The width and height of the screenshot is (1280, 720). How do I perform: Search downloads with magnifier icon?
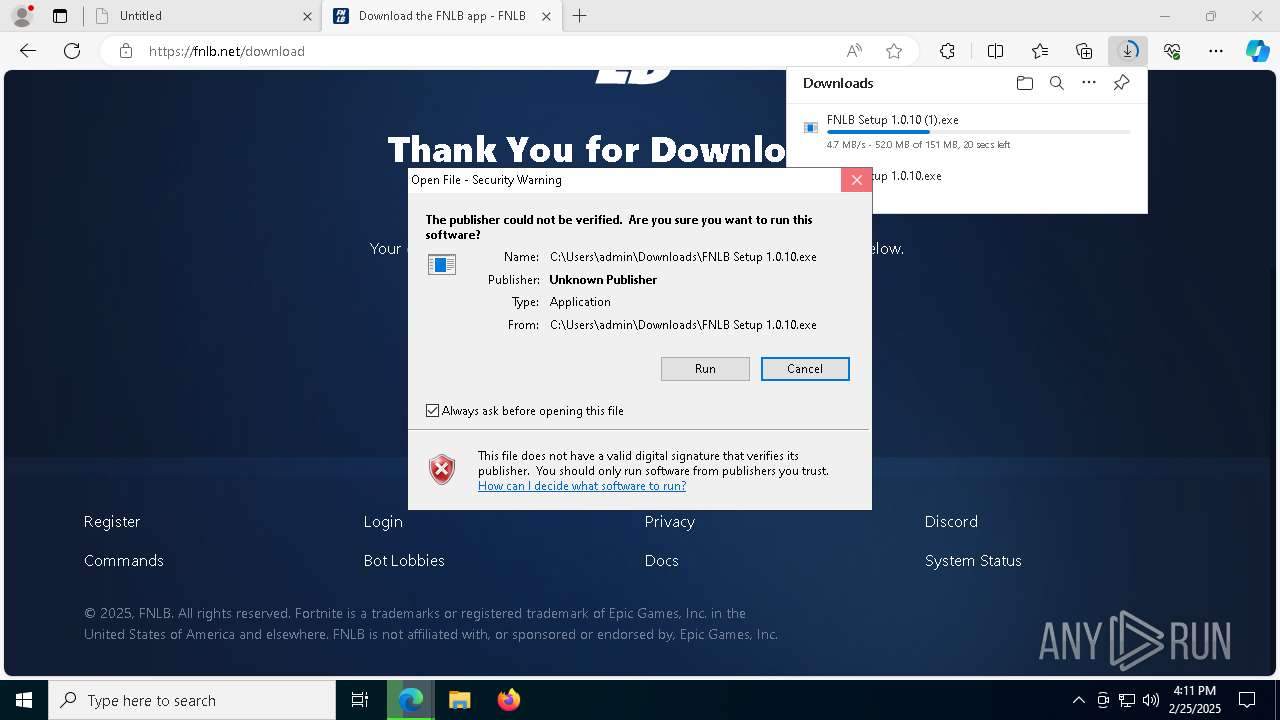(1056, 83)
